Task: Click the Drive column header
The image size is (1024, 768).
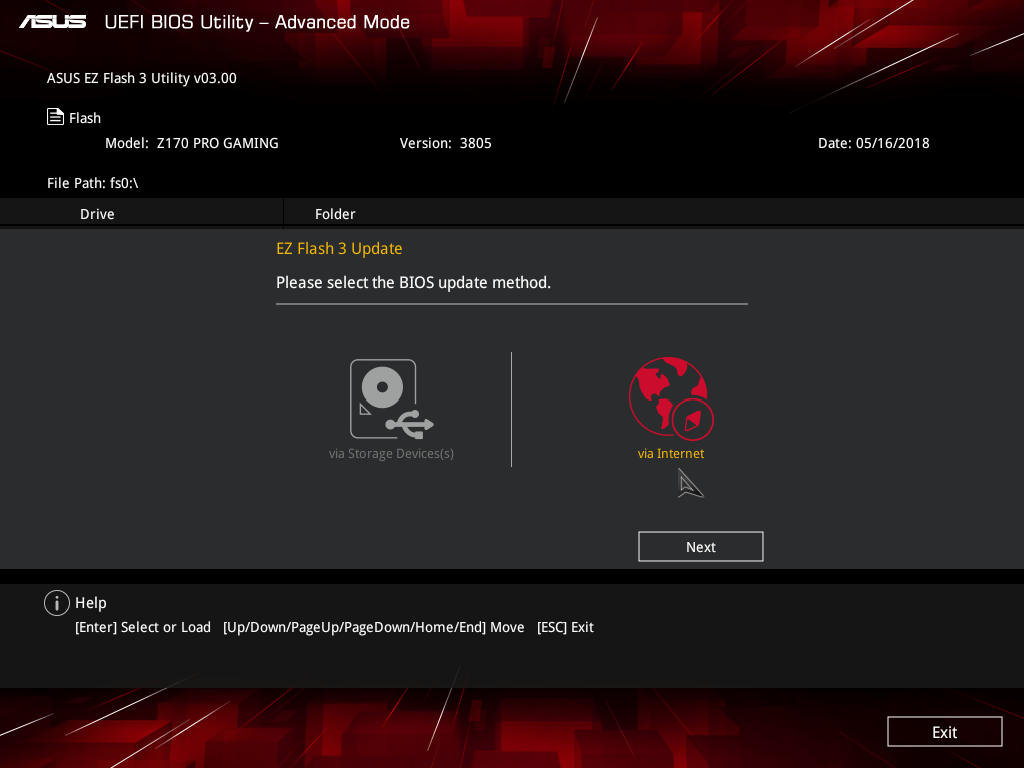Action: 97,214
